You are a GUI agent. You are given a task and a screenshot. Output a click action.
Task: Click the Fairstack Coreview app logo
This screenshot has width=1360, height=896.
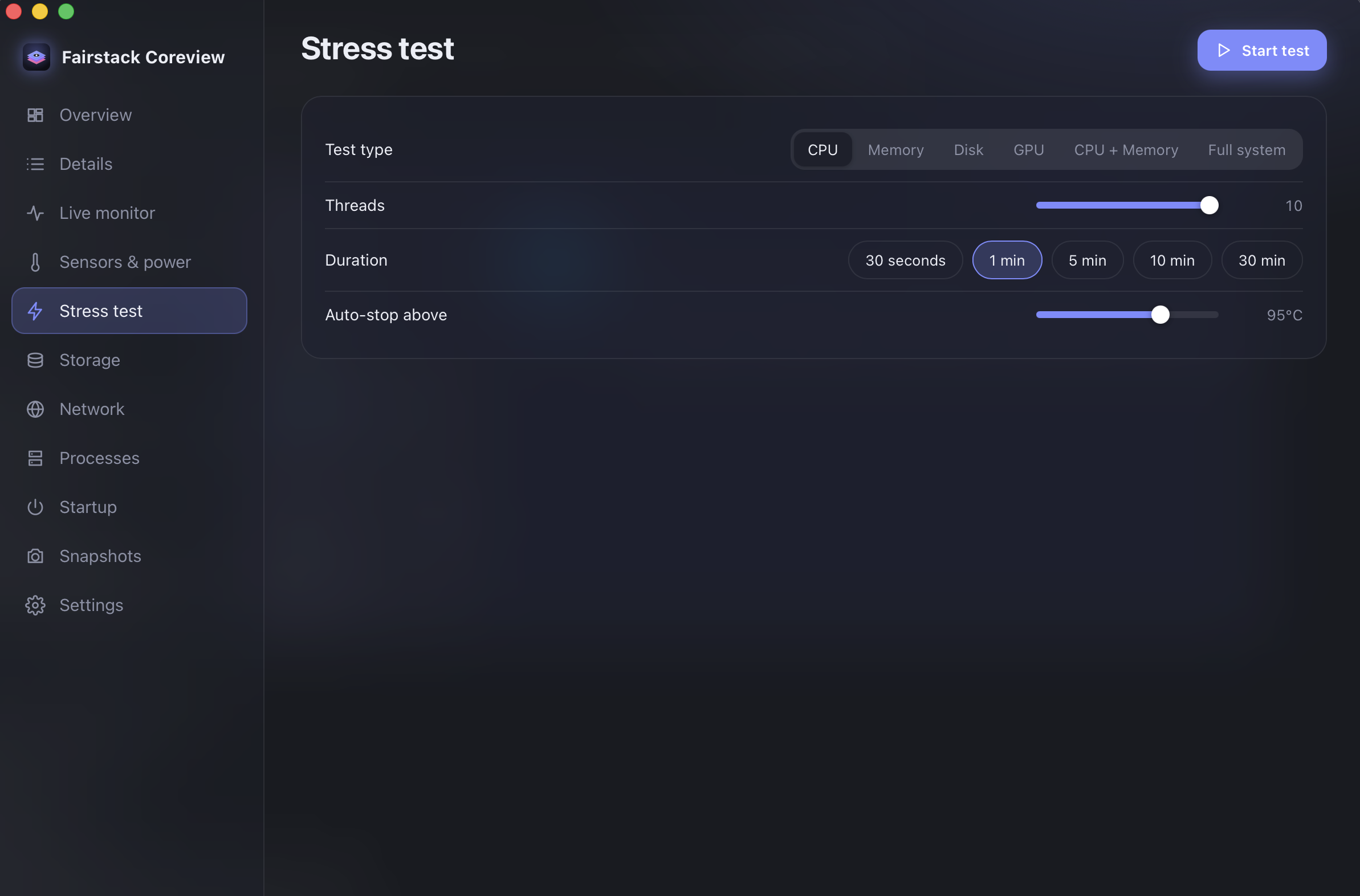pos(36,57)
